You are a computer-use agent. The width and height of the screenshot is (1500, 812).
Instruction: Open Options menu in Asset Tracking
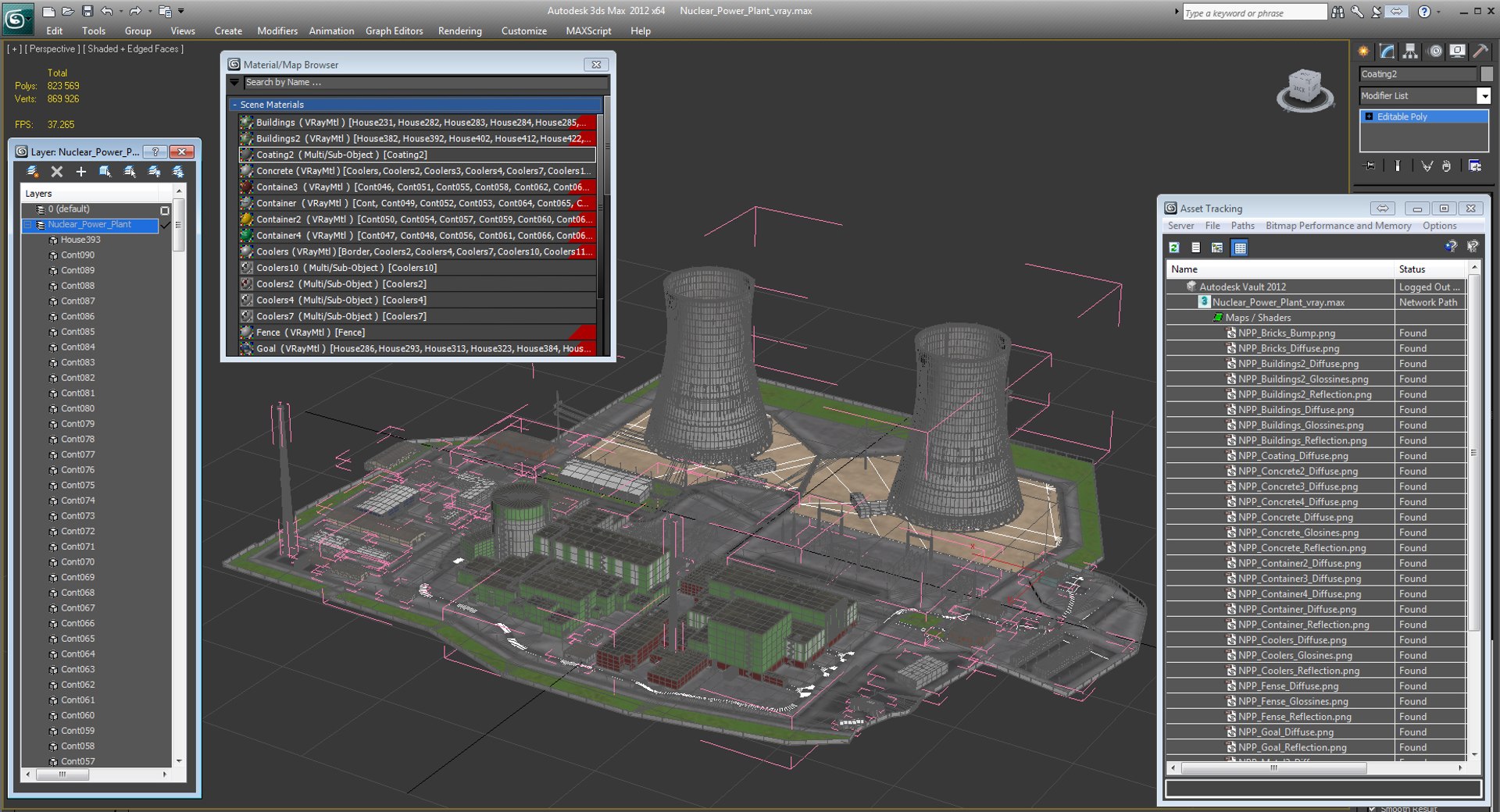click(x=1439, y=226)
